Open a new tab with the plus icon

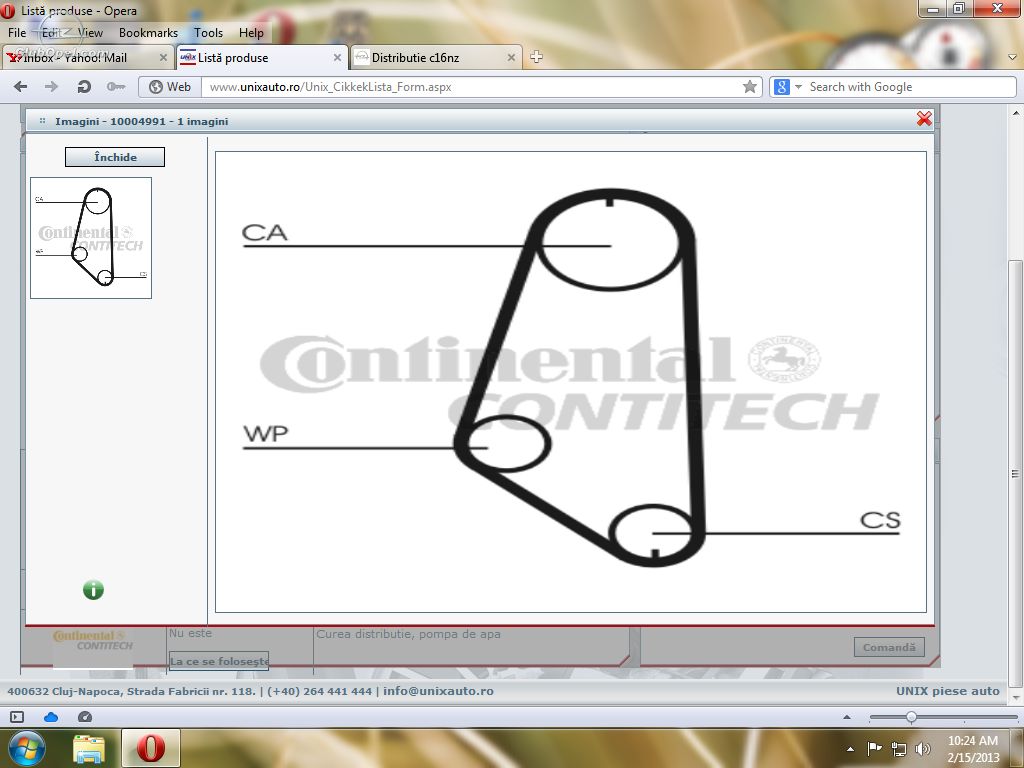(536, 57)
